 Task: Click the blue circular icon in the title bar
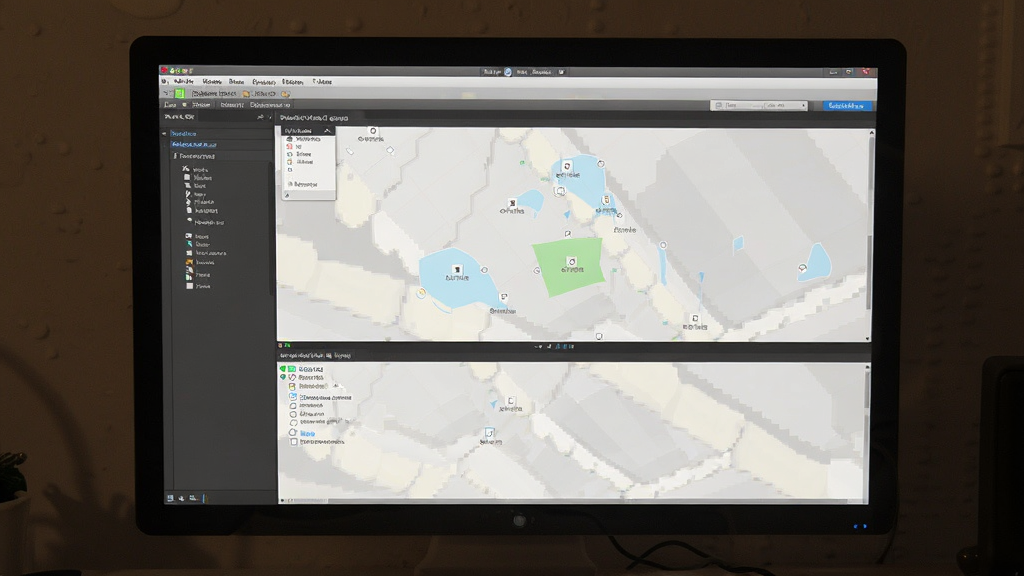pos(507,72)
